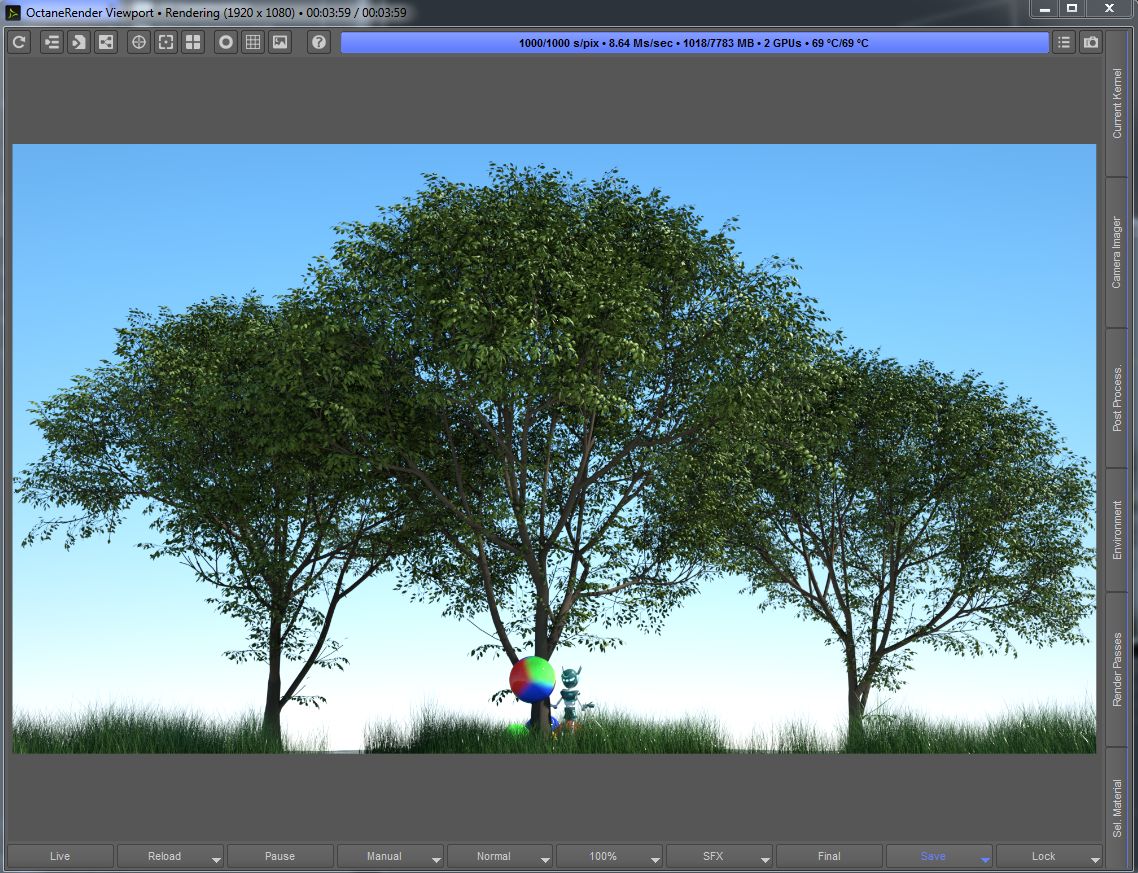Viewport: 1138px width, 873px height.
Task: Open the SFX dropdown
Action: (x=719, y=856)
